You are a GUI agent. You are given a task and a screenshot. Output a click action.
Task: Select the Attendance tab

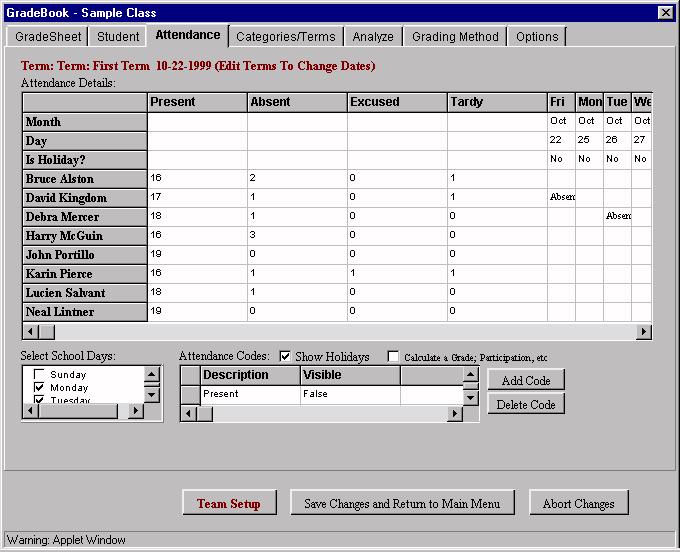click(x=187, y=35)
